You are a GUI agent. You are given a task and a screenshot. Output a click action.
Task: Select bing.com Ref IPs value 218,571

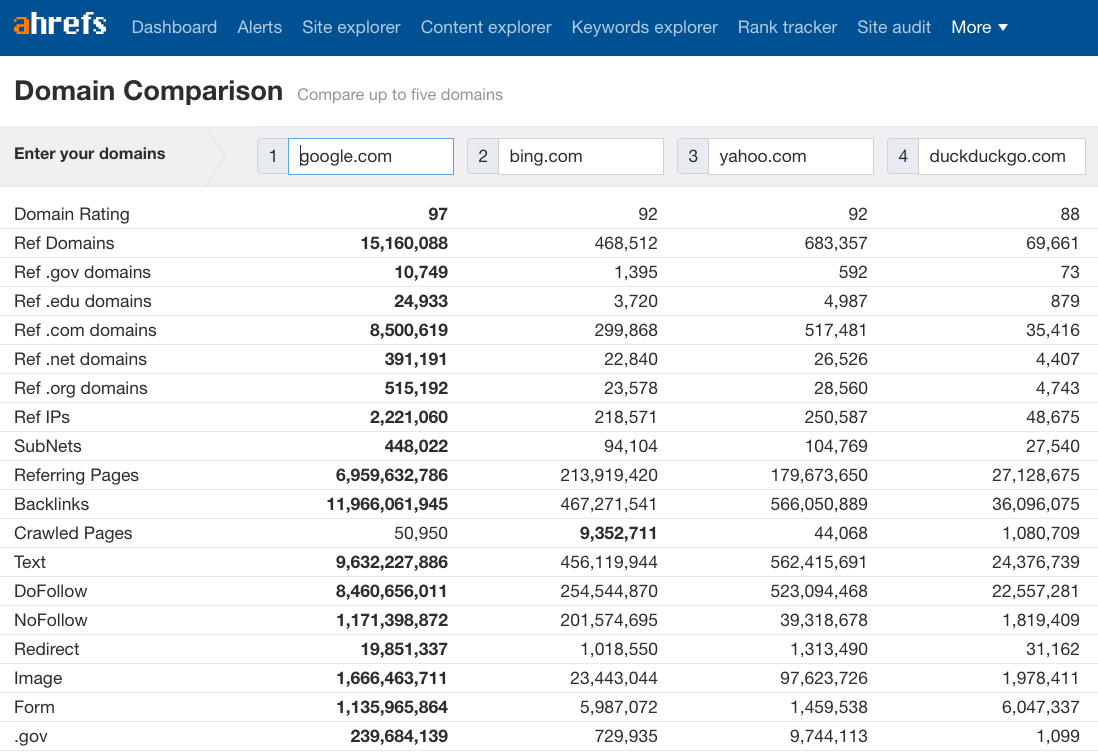point(626,417)
